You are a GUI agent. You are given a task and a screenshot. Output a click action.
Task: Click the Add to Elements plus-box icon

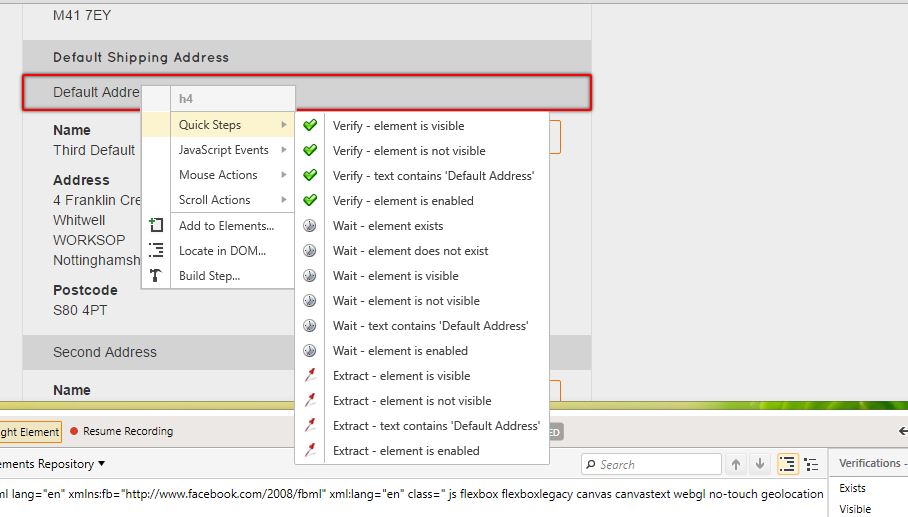(x=156, y=226)
